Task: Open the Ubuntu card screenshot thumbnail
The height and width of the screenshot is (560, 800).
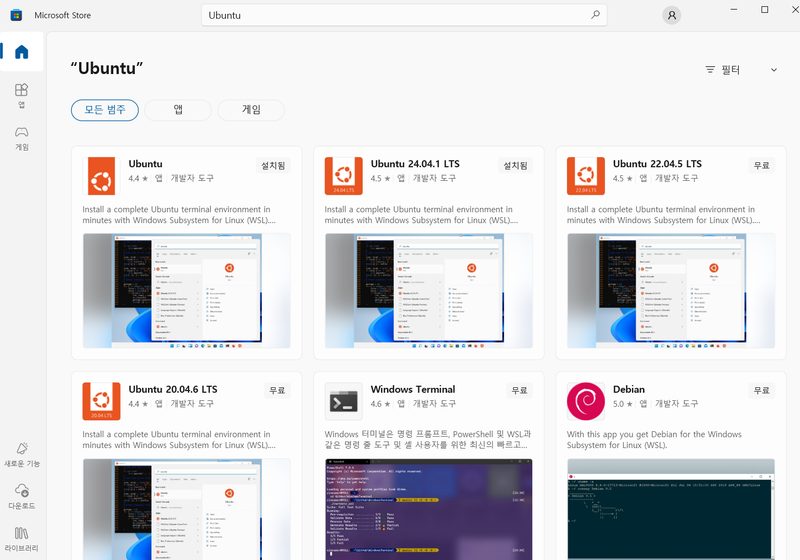Action: pyautogui.click(x=187, y=291)
